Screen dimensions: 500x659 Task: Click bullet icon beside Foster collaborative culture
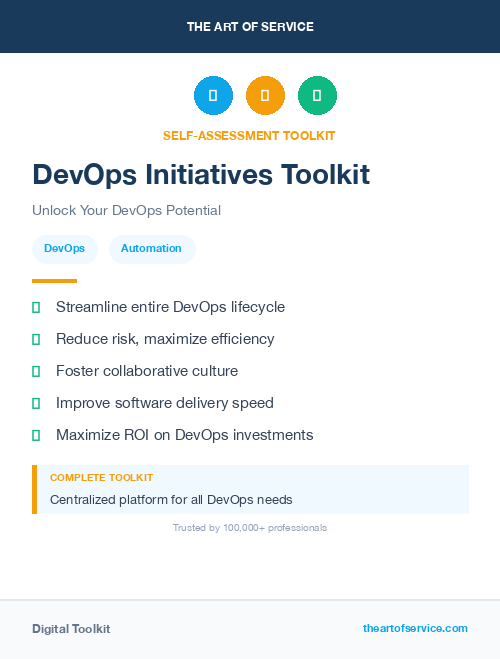pyautogui.click(x=36, y=372)
